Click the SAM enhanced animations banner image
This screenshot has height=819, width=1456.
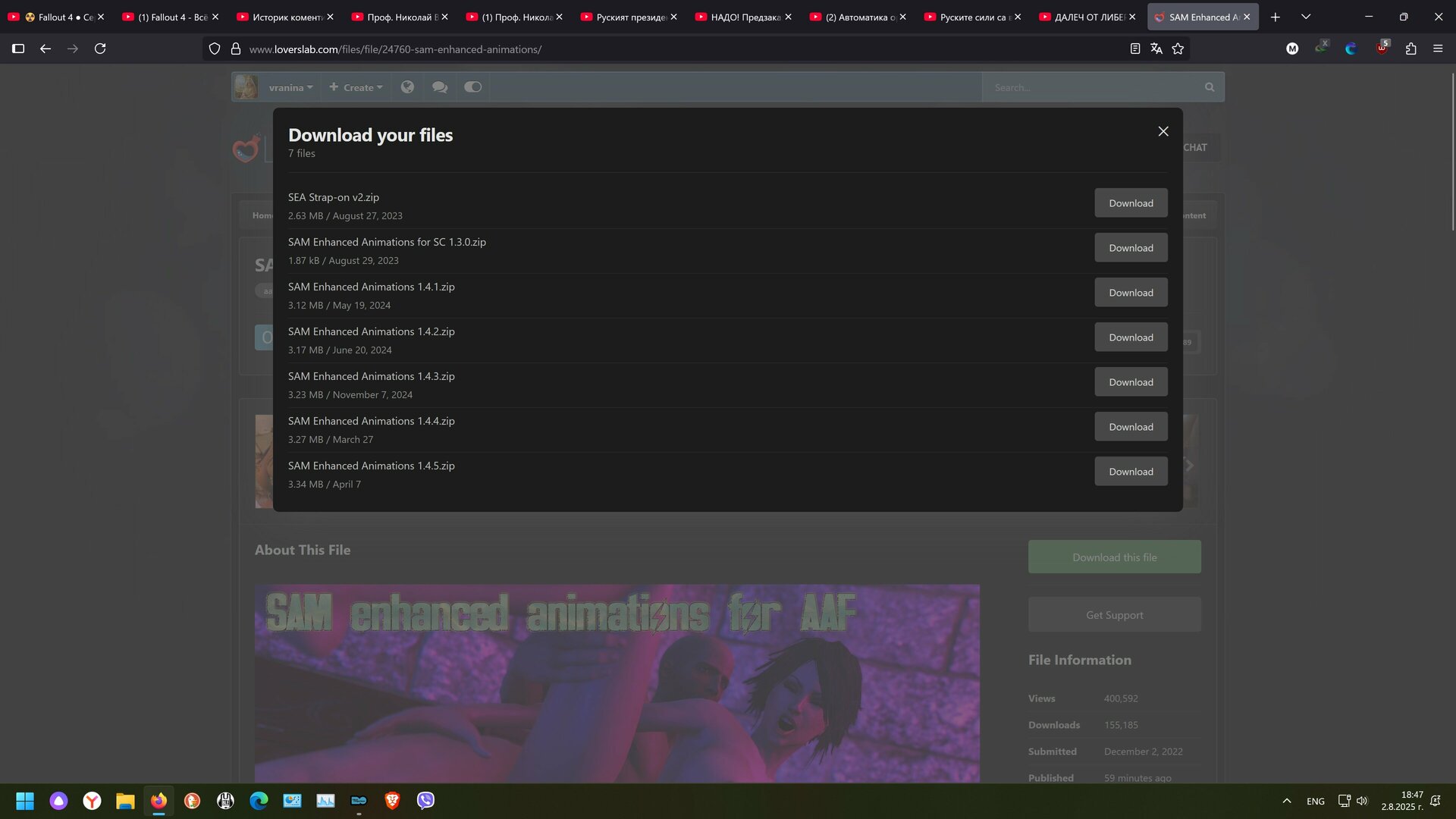617,683
